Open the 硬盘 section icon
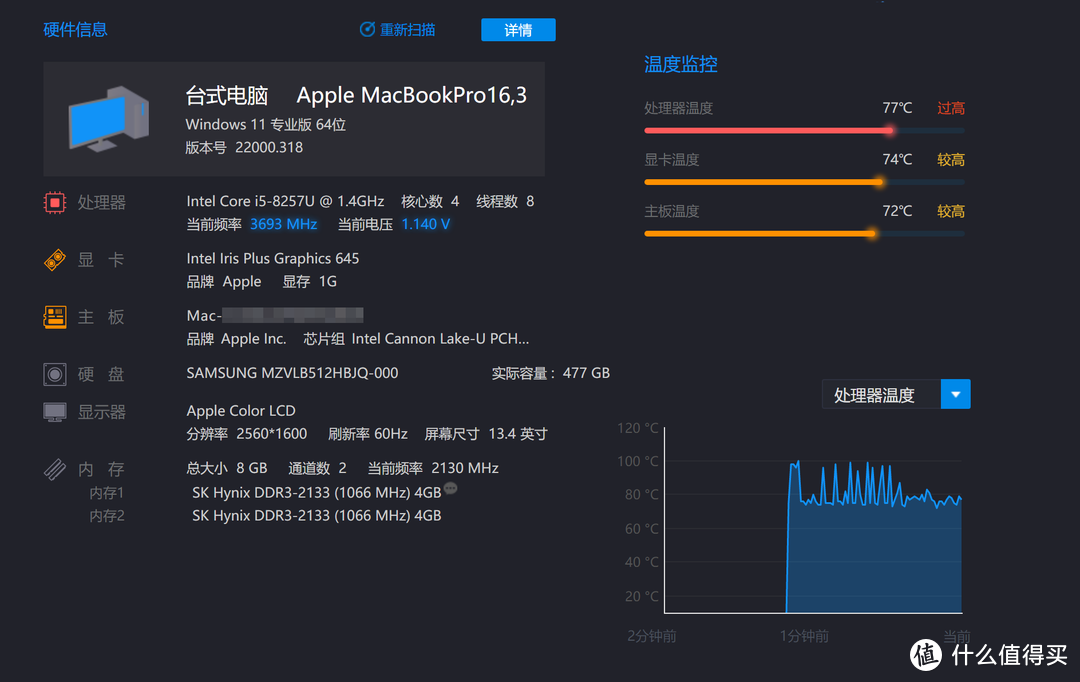The image size is (1080, 682). [x=55, y=374]
